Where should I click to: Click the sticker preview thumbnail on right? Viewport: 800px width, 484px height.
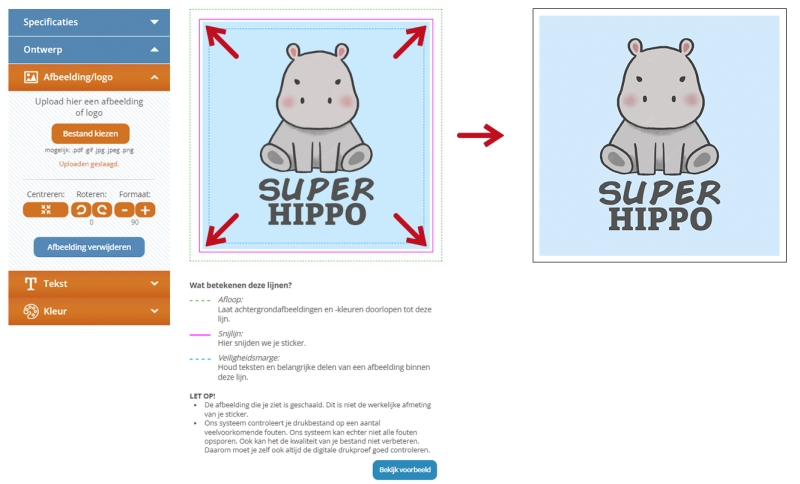659,136
